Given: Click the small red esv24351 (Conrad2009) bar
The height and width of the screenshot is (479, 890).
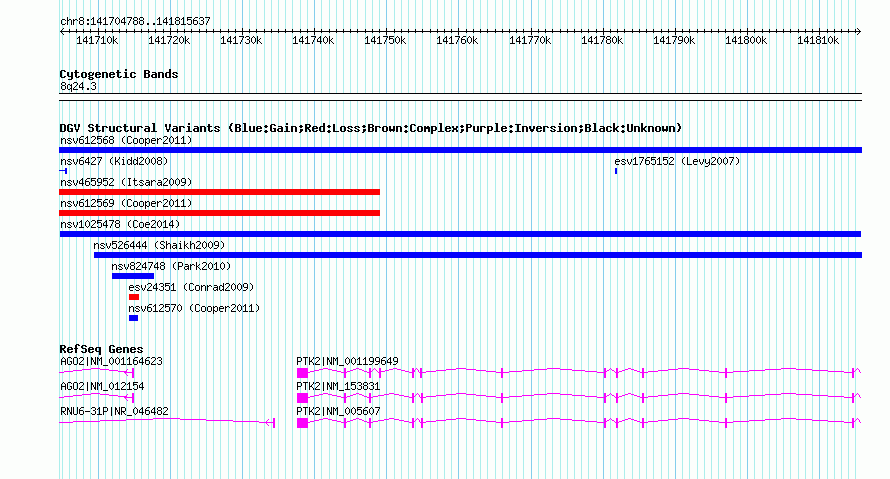Looking at the screenshot, I should [x=134, y=297].
